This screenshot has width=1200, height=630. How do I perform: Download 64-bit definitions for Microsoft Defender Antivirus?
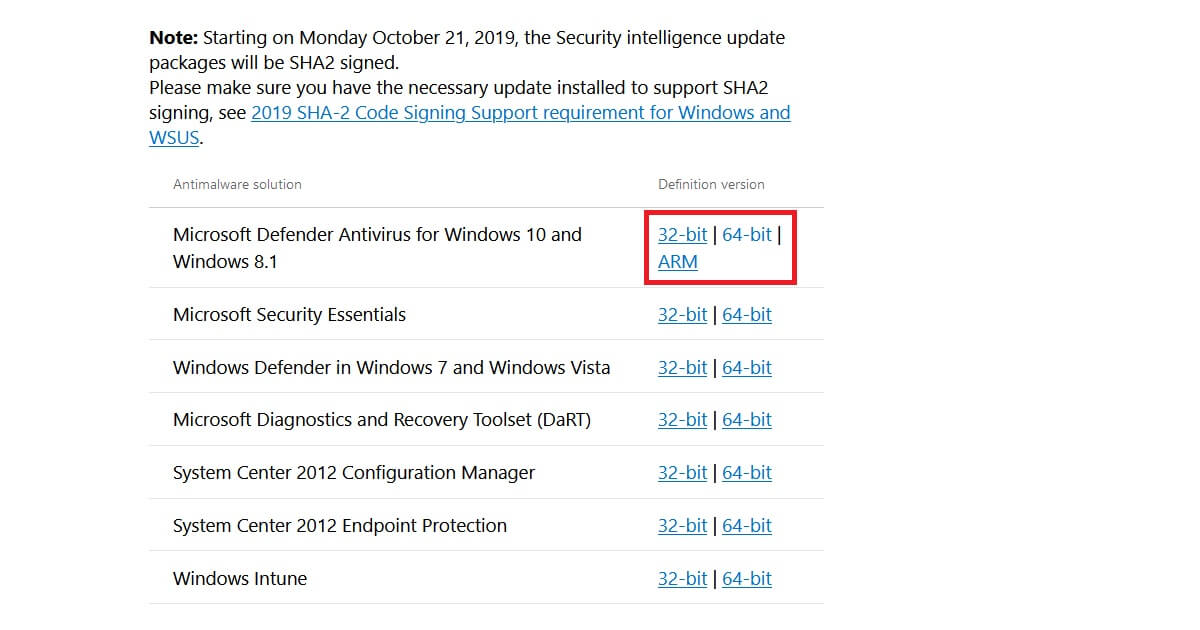coord(746,234)
